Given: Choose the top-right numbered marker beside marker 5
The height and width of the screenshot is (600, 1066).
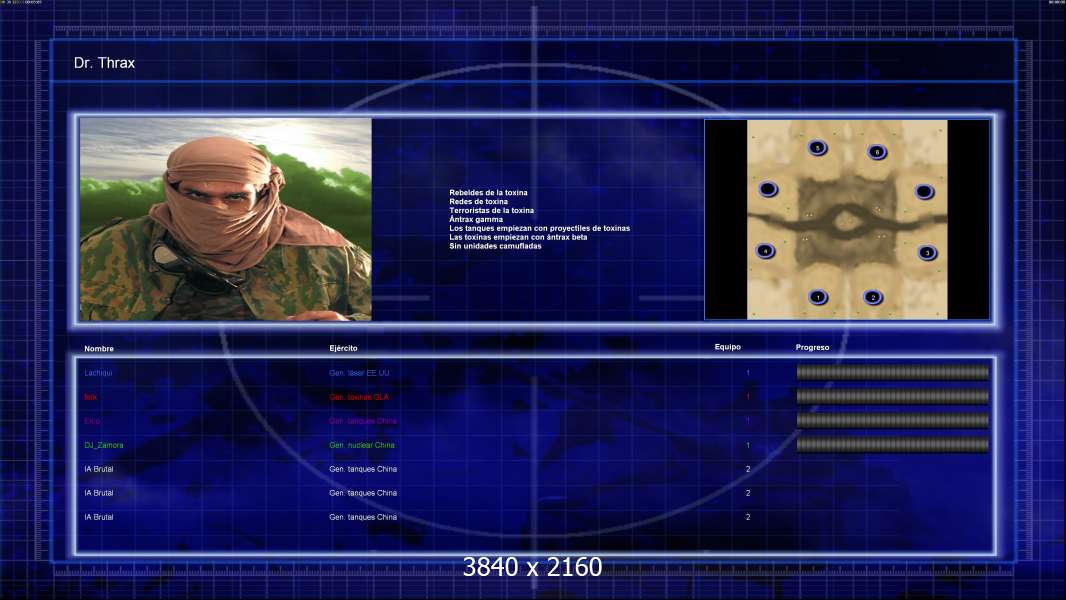Looking at the screenshot, I should click(x=877, y=152).
